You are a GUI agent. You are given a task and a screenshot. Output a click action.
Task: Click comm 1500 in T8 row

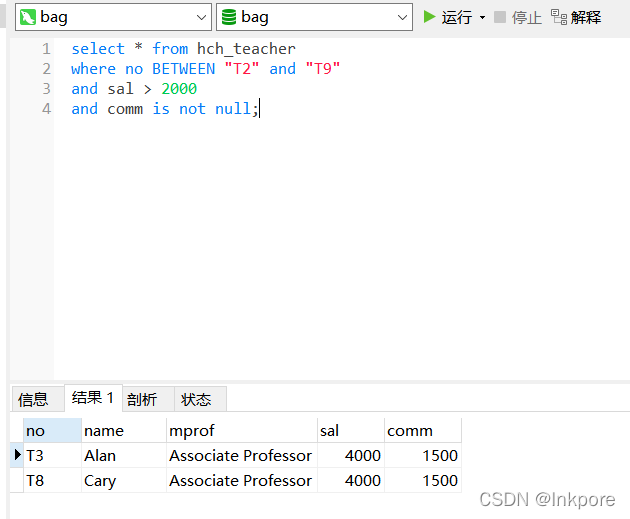coord(423,480)
